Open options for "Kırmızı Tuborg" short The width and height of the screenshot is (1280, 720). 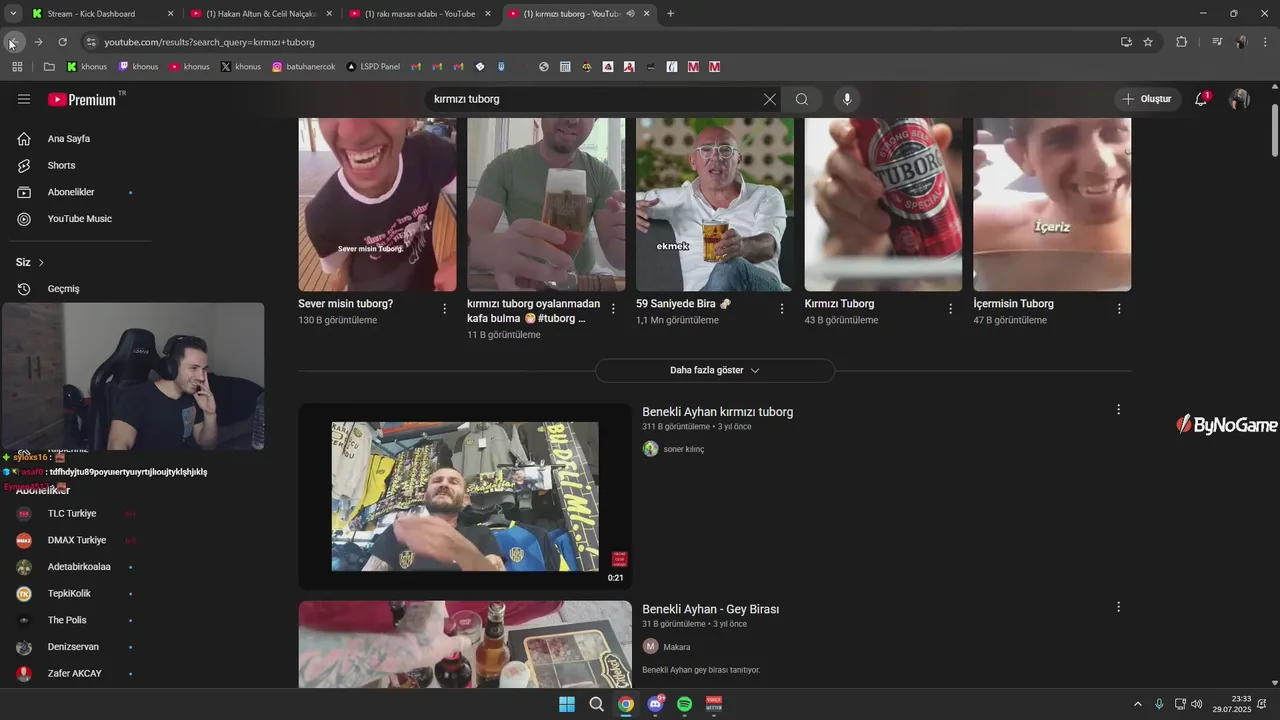coord(950,309)
